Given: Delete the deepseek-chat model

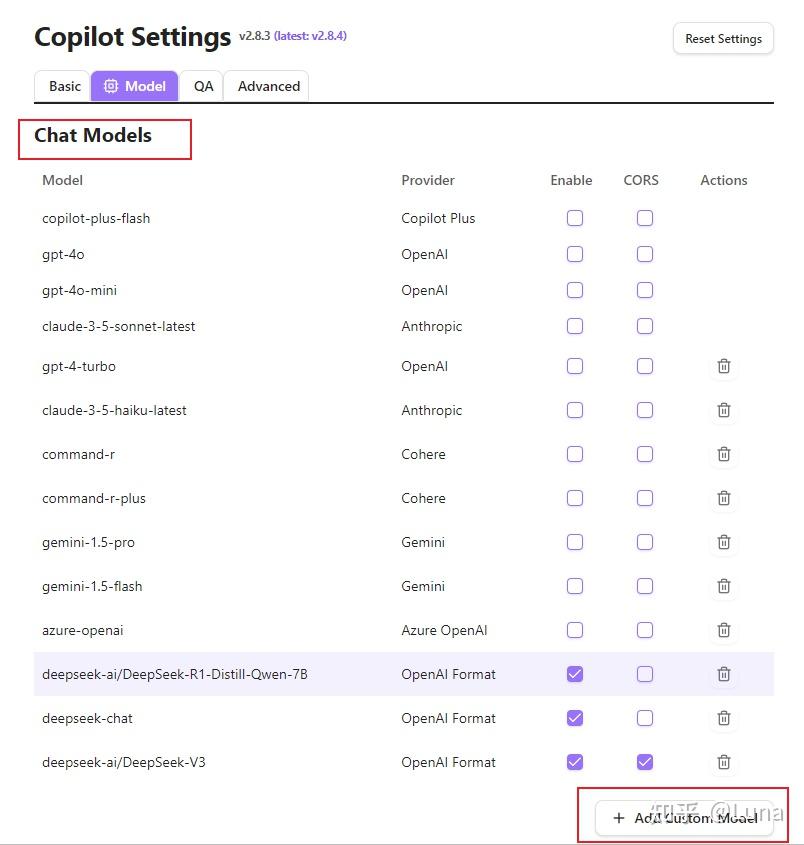Looking at the screenshot, I should tap(723, 718).
